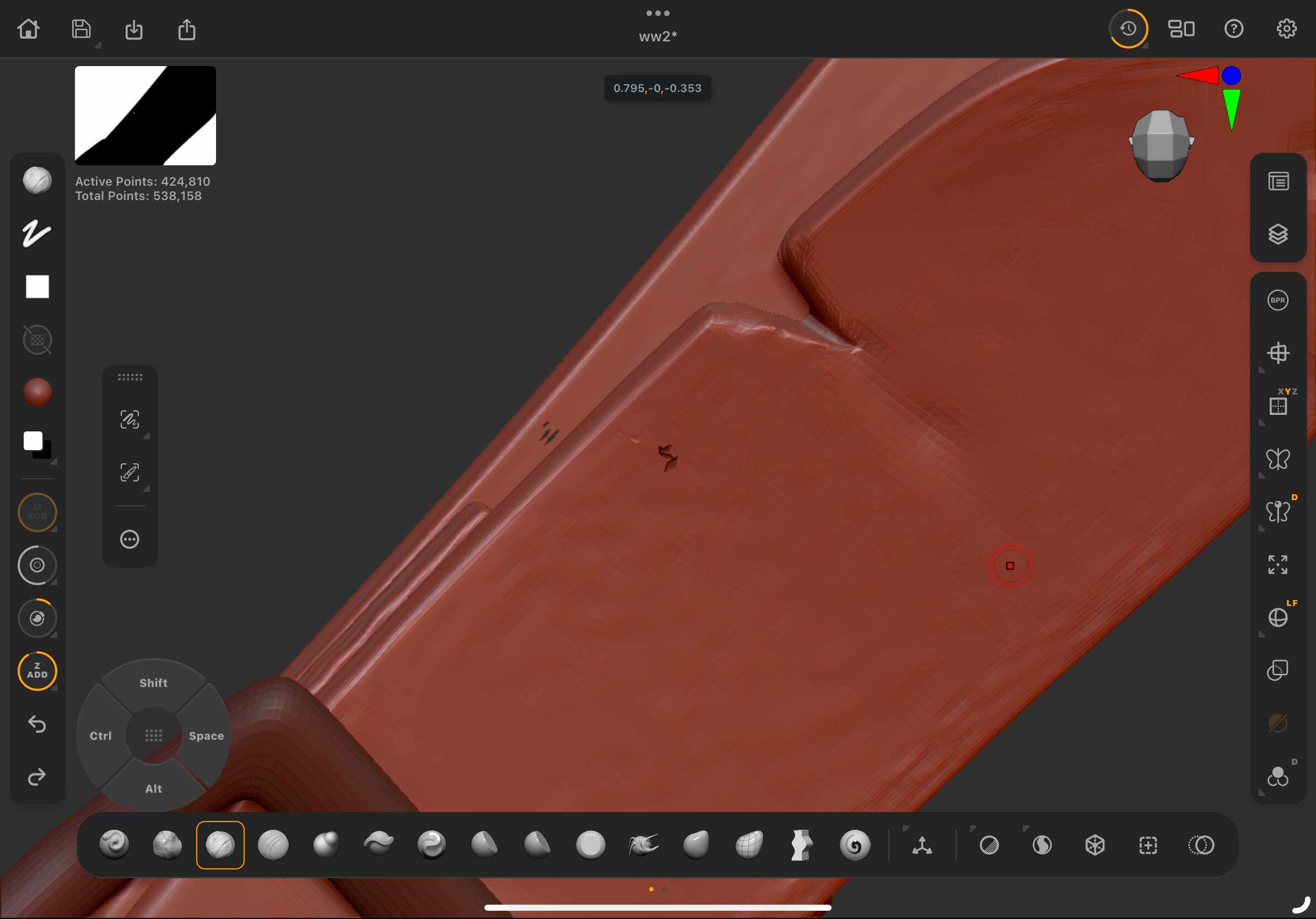Frame the model with the fit-view icon
Image resolution: width=1316 pixels, height=919 pixels.
(x=1277, y=564)
